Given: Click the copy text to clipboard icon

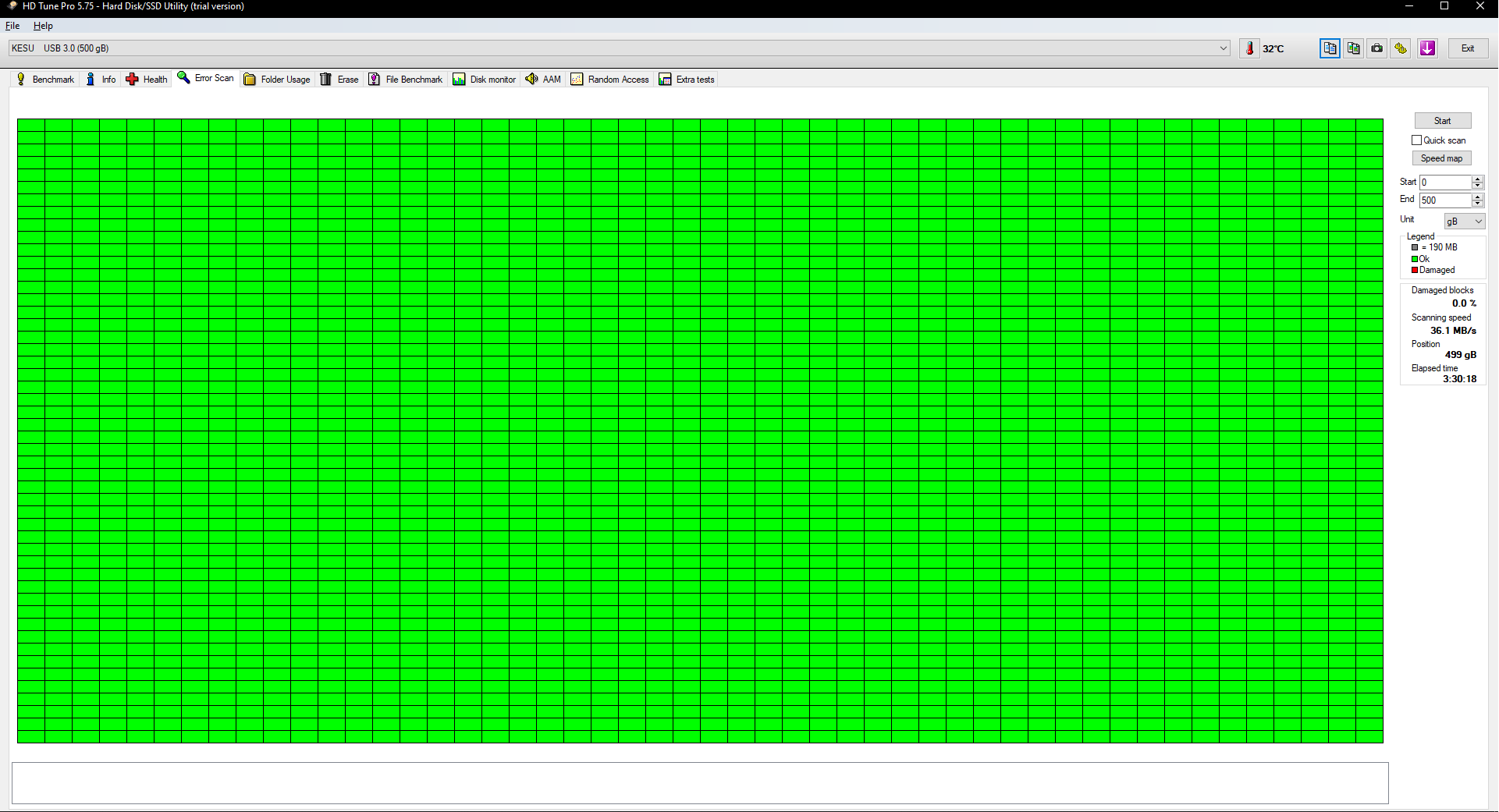Looking at the screenshot, I should tap(1330, 48).
